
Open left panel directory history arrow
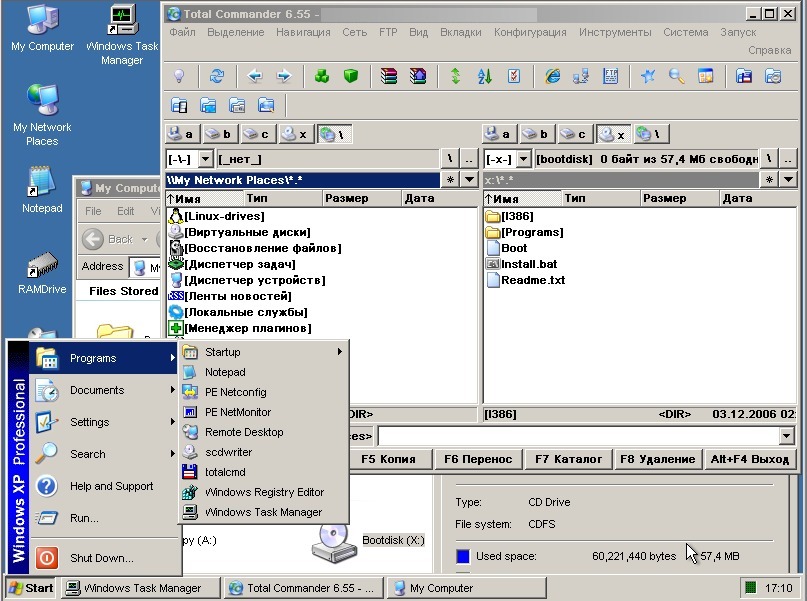pyautogui.click(x=469, y=180)
